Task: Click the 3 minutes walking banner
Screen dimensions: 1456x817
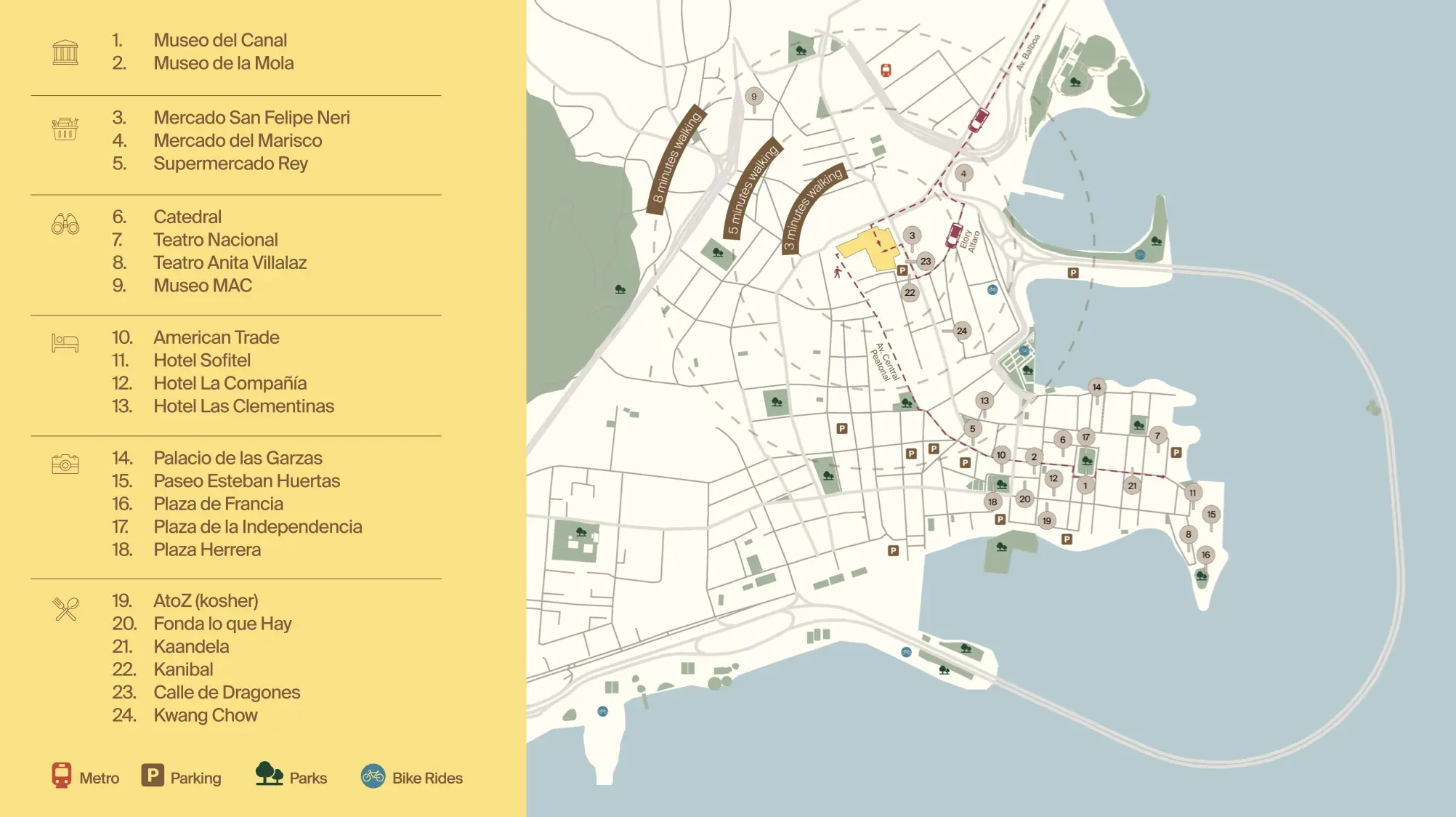Action: pos(814,210)
